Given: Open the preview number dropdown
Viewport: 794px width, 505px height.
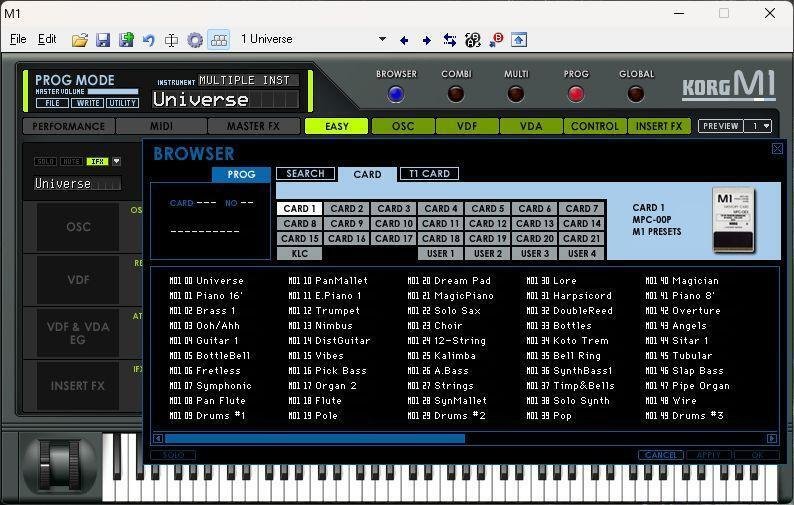Looking at the screenshot, I should pyautogui.click(x=758, y=126).
